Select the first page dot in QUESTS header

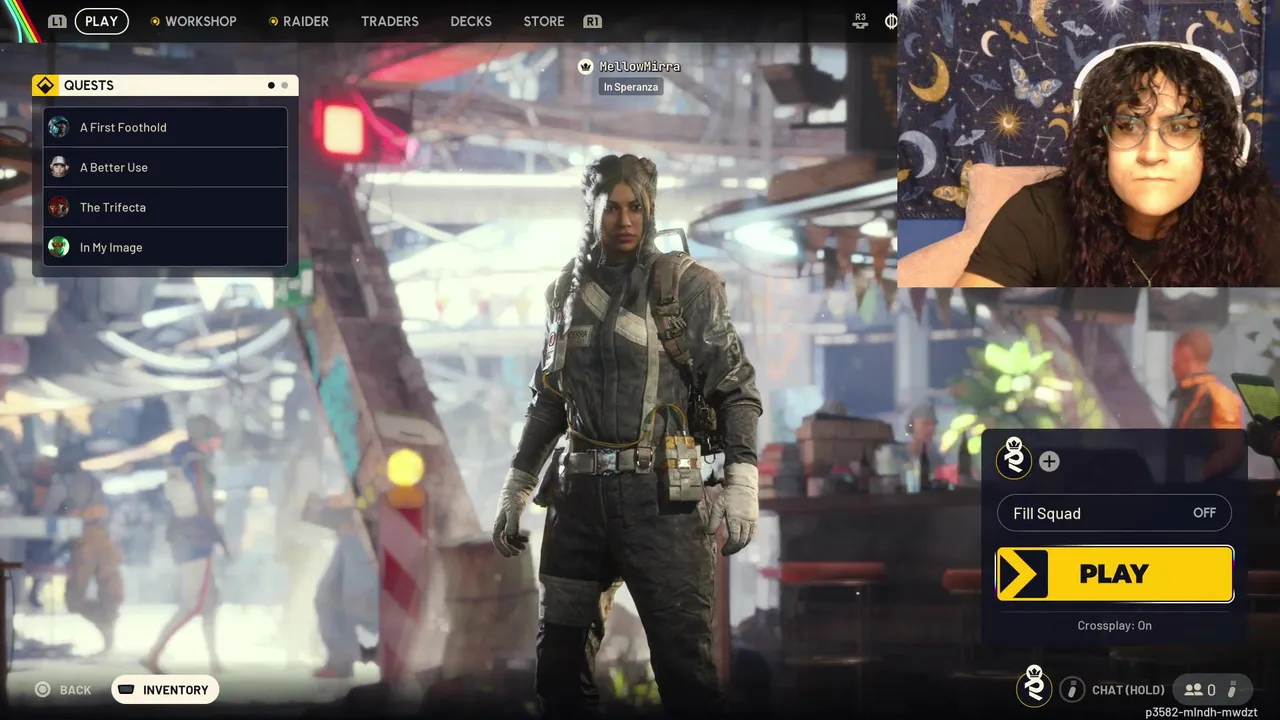tap(271, 86)
